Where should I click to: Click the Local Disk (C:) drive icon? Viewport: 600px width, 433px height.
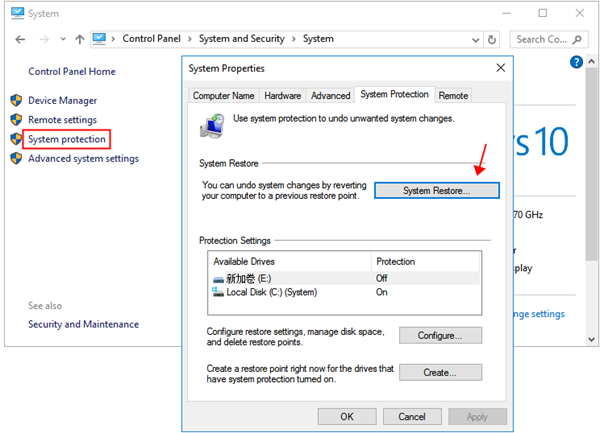tap(219, 292)
